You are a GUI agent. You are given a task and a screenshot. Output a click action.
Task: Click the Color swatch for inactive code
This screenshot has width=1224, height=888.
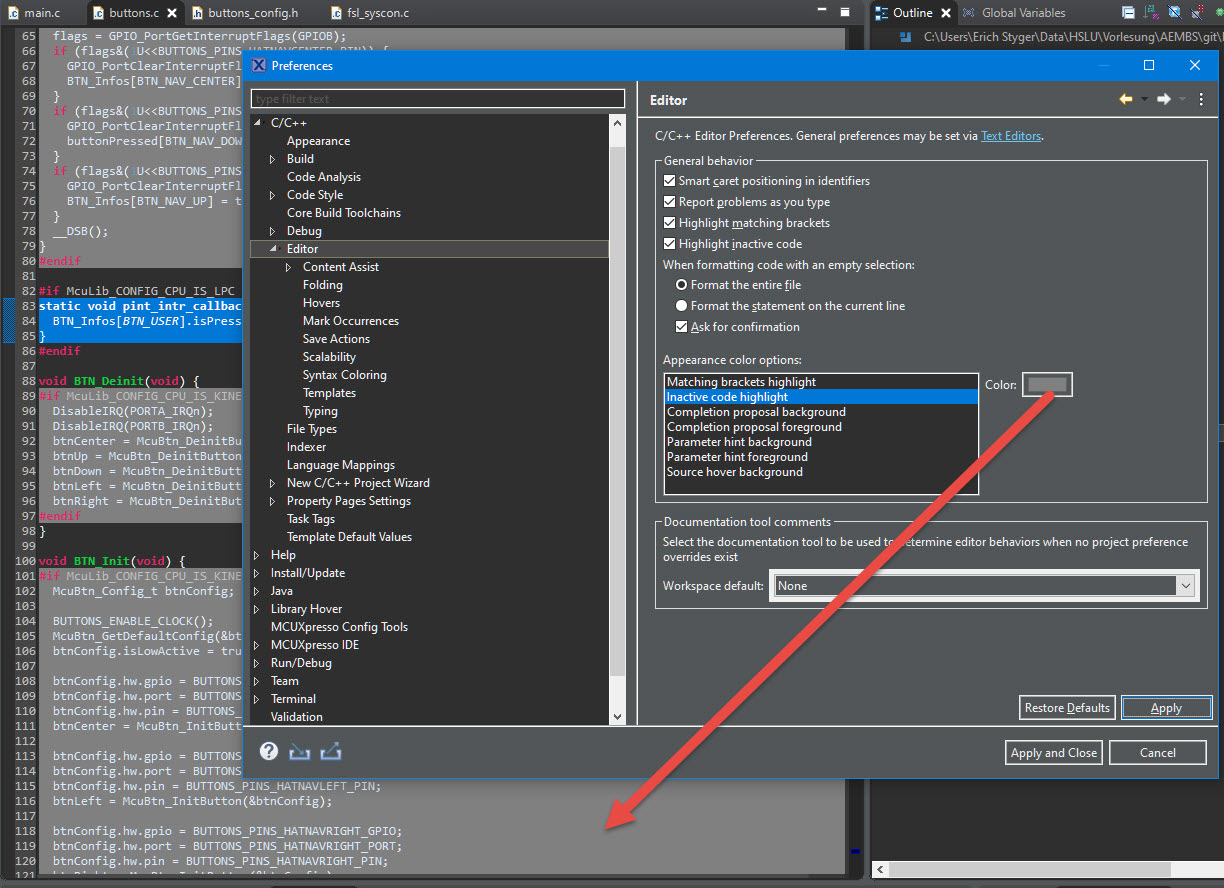pyautogui.click(x=1047, y=385)
